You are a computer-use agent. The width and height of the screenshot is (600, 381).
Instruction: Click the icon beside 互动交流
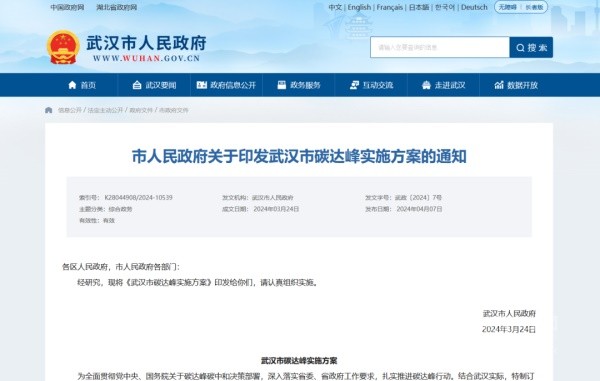coord(354,85)
